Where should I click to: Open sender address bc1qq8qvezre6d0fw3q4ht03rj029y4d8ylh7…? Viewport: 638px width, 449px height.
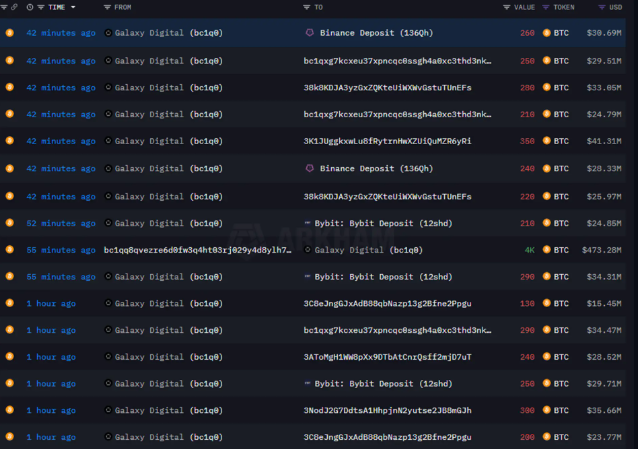[x=198, y=250]
